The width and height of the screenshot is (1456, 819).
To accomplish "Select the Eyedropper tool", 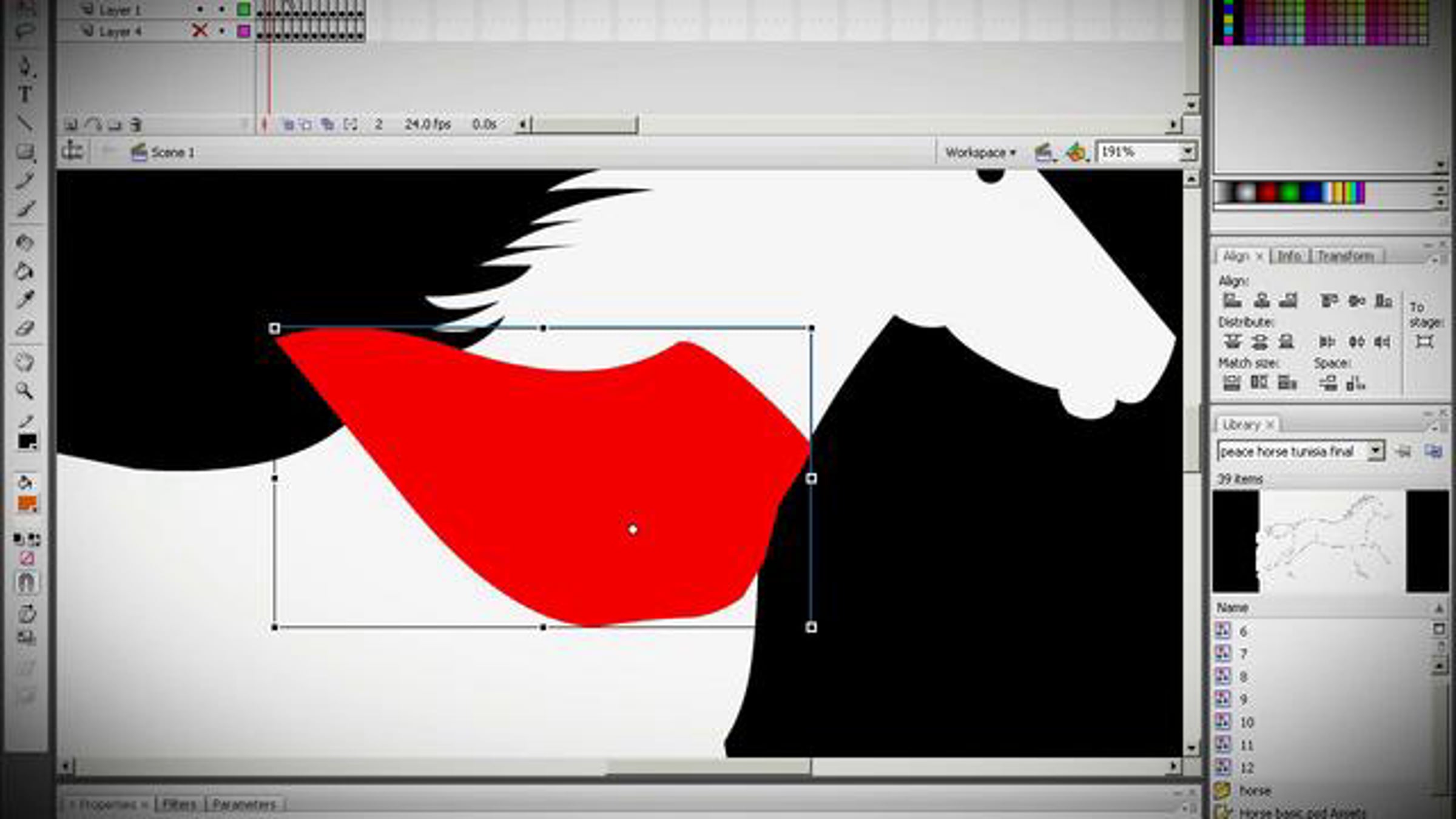I will [x=25, y=299].
